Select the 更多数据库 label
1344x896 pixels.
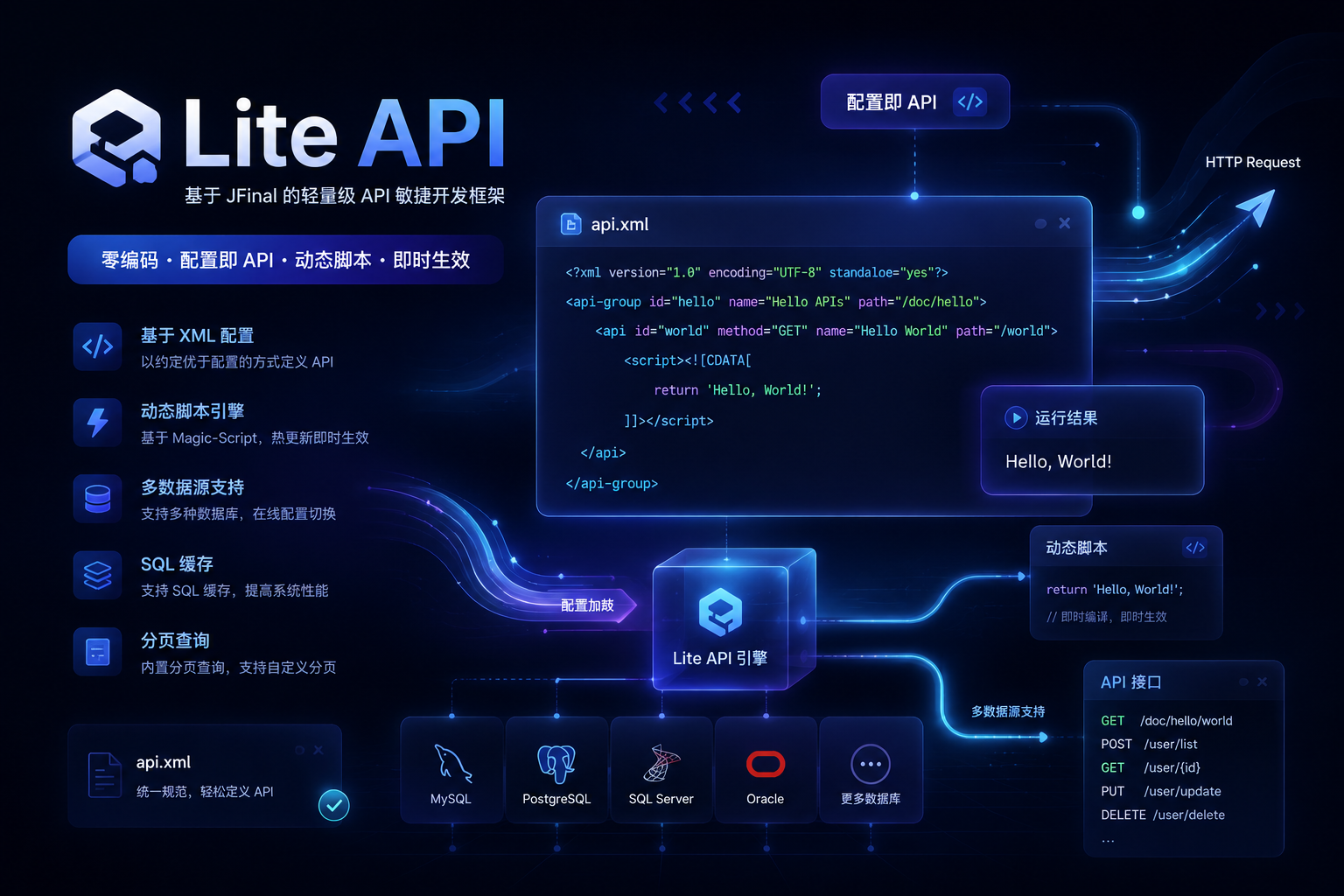click(871, 799)
